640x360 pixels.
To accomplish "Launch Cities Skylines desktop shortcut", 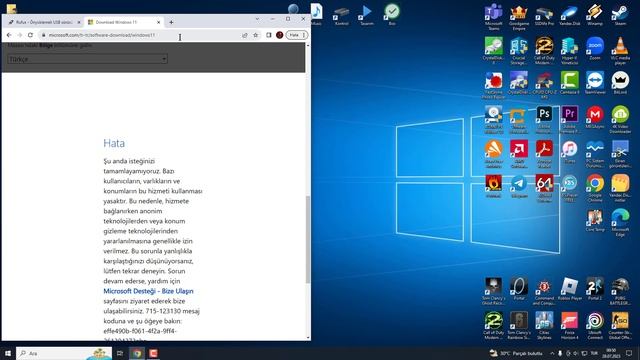I will pyautogui.click(x=544, y=326).
